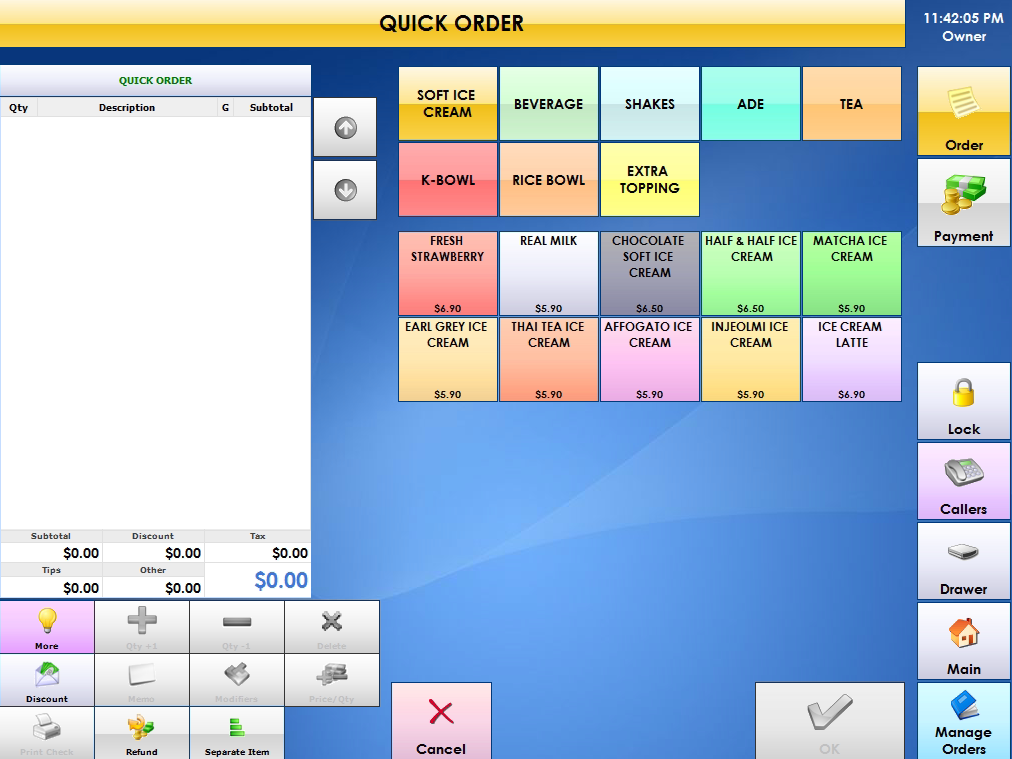Go to Main home screen
The width and height of the screenshot is (1012, 759).
963,640
